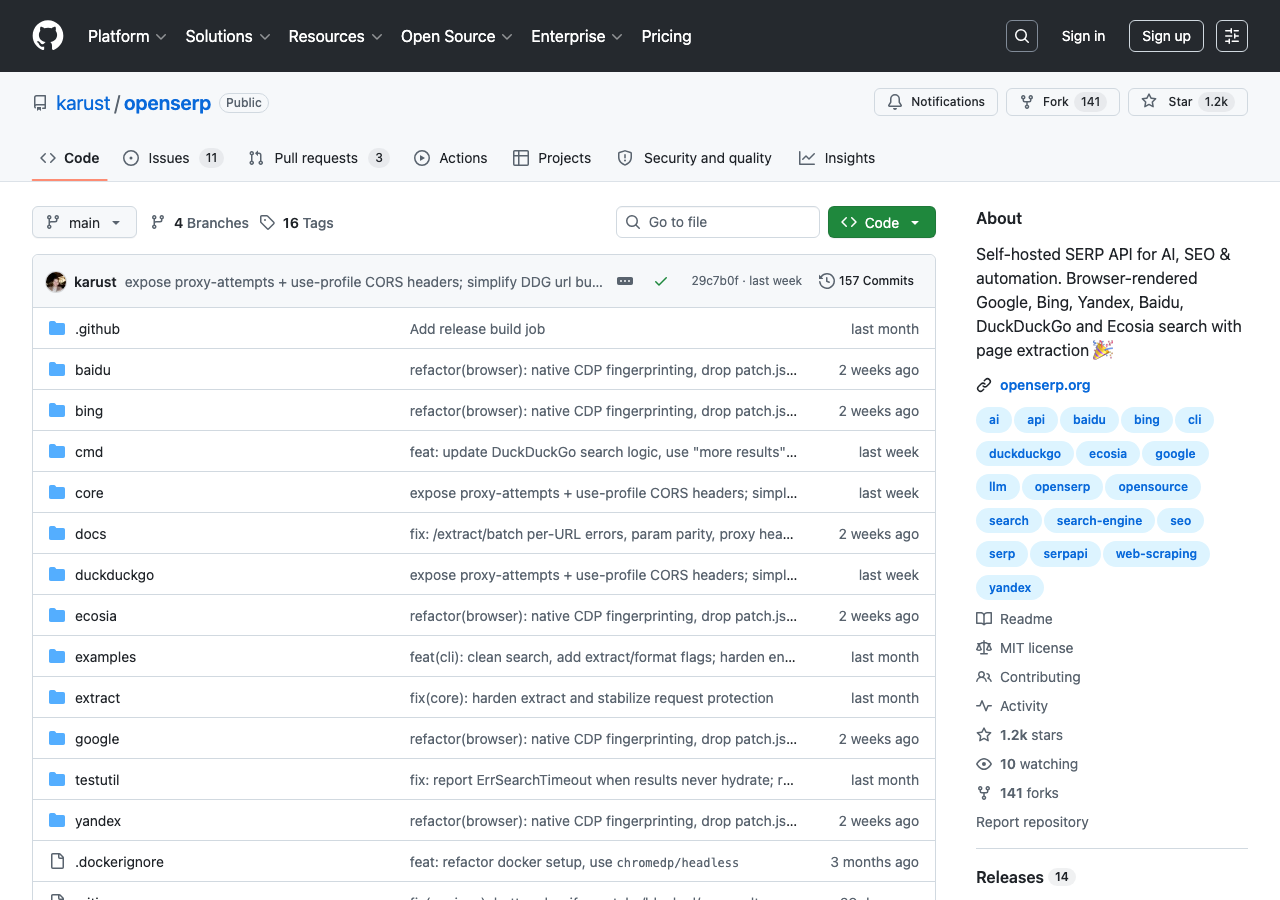Click karust's avatar in commit bar
Image resolution: width=1280 pixels, height=900 pixels.
point(56,282)
